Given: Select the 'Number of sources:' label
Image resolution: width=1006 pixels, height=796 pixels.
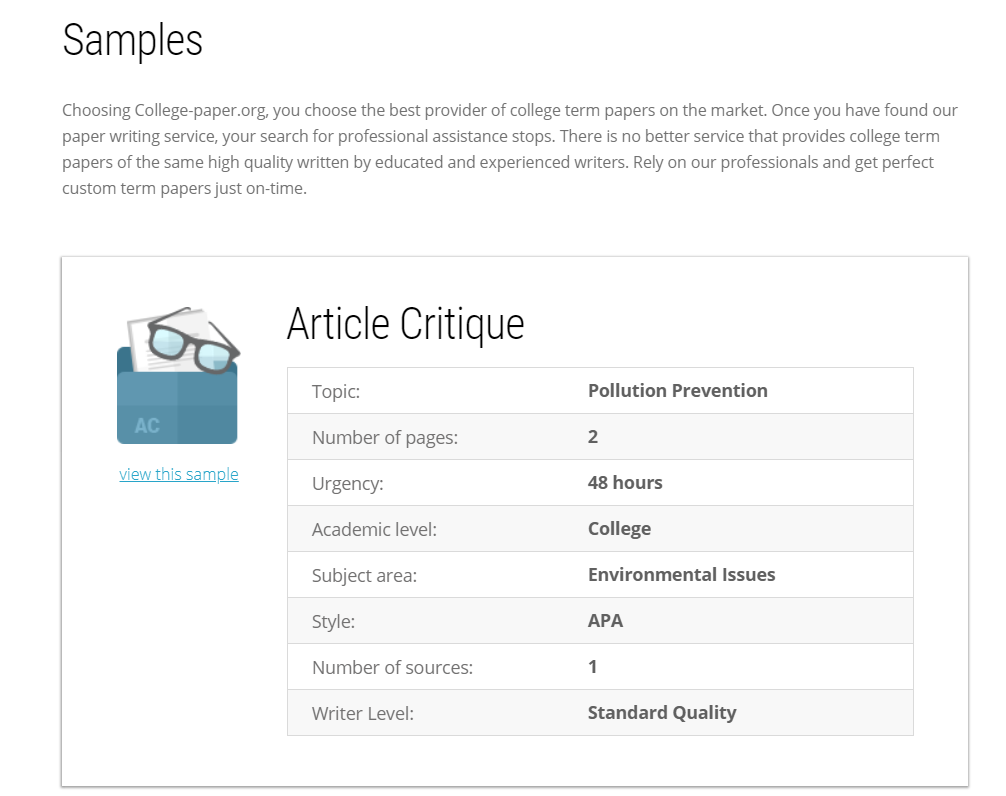Looking at the screenshot, I should tap(392, 667).
